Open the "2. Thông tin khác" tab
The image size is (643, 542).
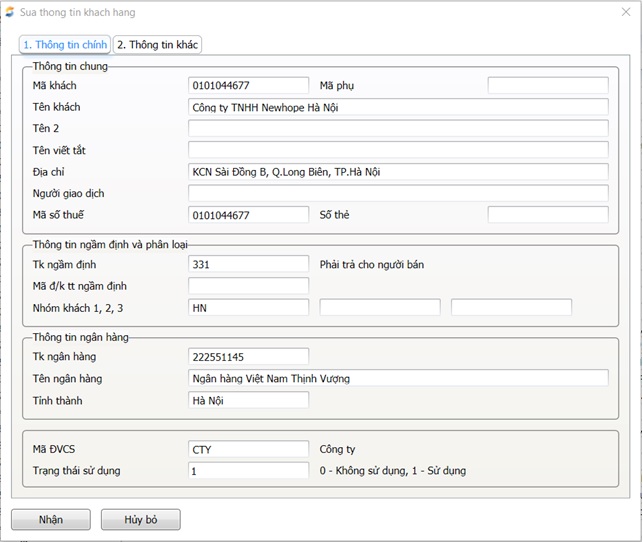click(158, 45)
